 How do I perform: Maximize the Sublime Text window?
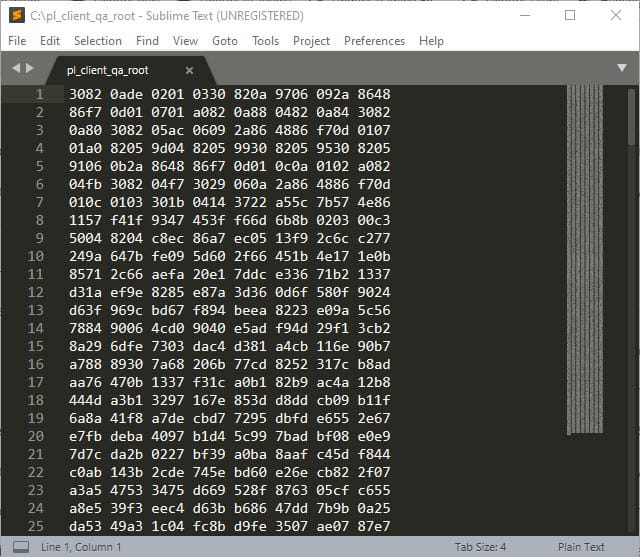click(570, 16)
